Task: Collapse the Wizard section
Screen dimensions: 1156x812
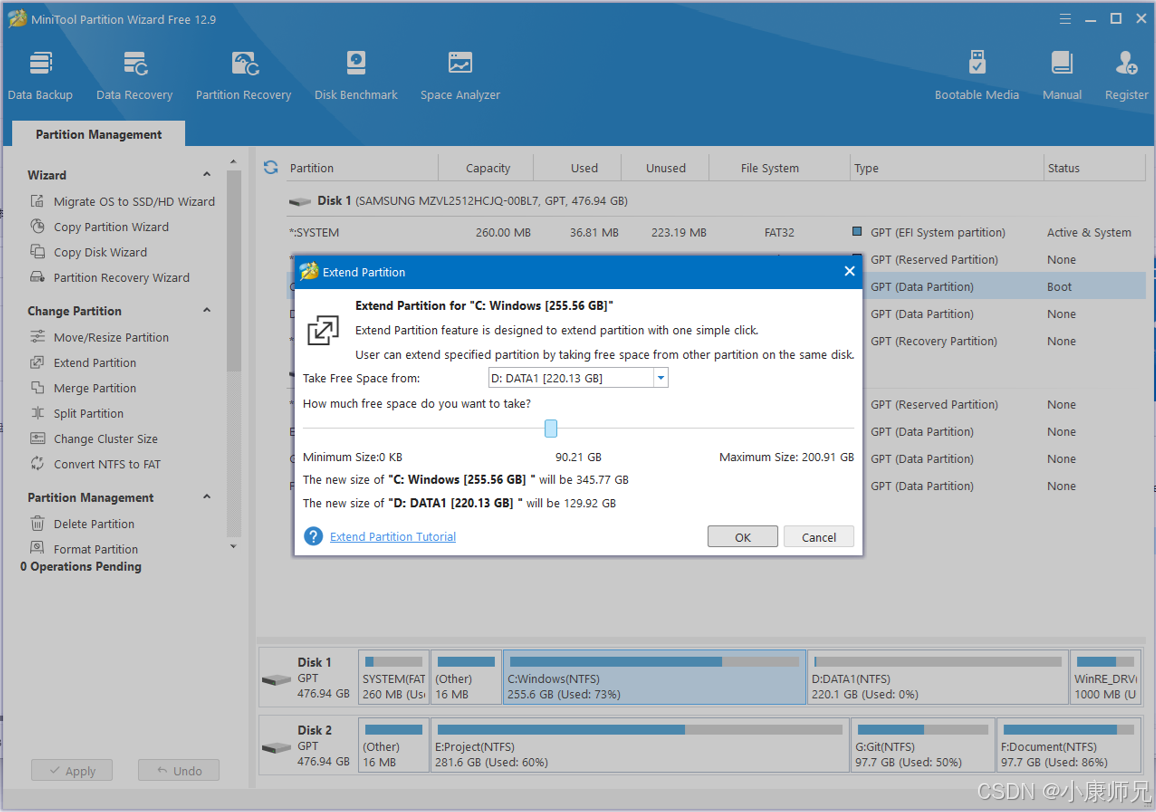Action: pyautogui.click(x=207, y=175)
